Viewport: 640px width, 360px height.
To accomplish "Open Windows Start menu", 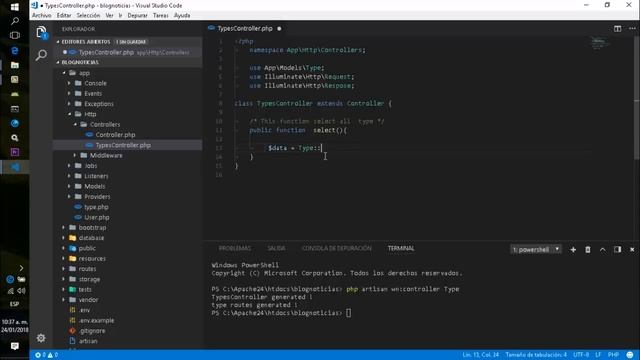I will tap(15, 7).
